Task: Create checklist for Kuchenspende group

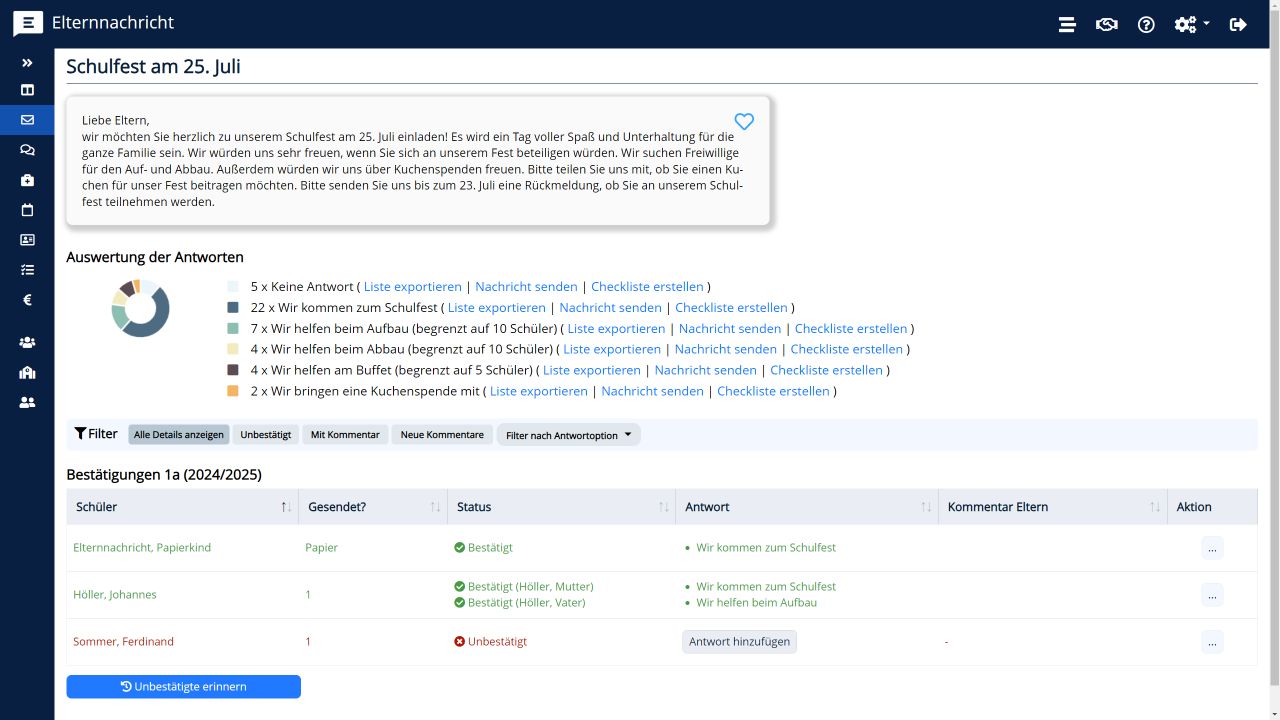Action: (x=773, y=391)
